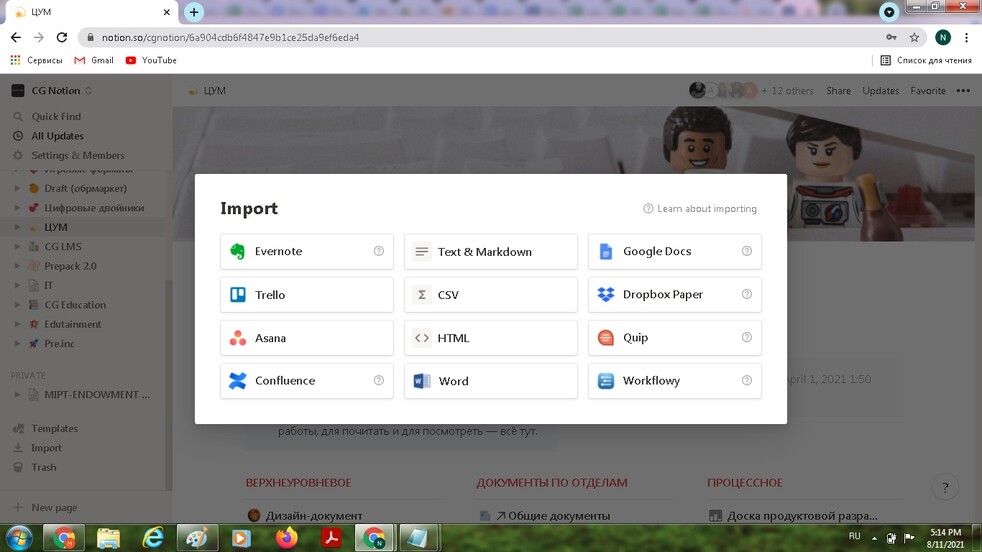The height and width of the screenshot is (552, 982).
Task: Open Gmail bookmark
Action: coord(94,60)
